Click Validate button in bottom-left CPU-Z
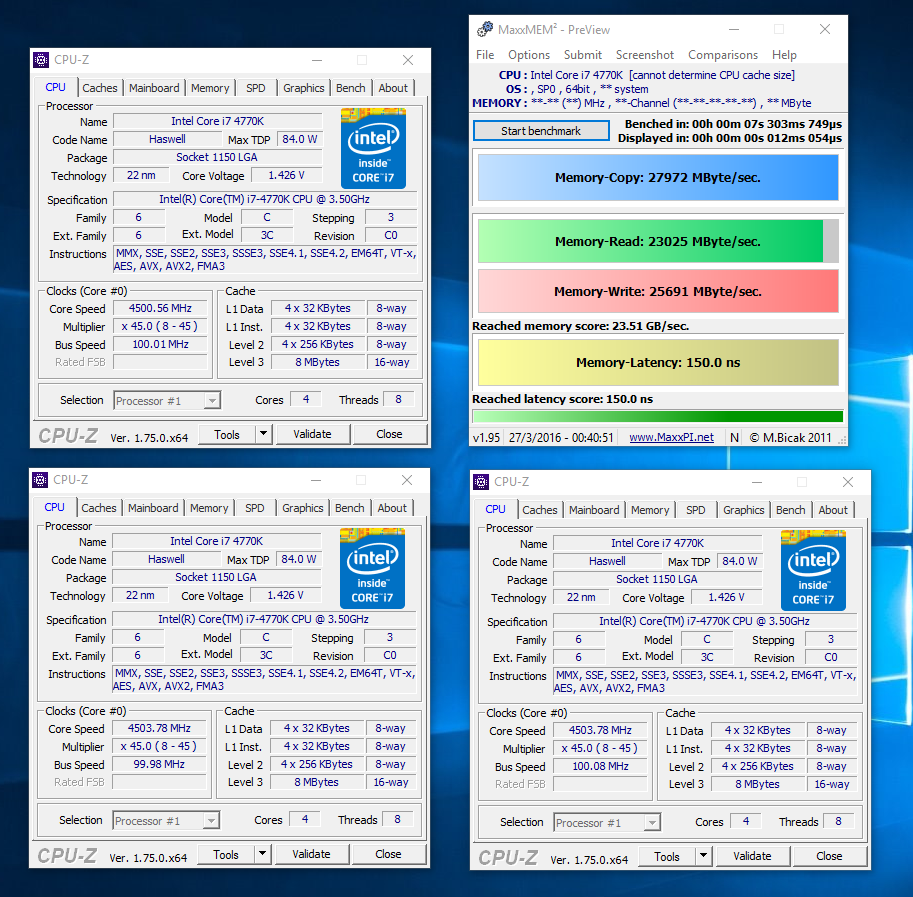Screen dimensions: 913x897 pyautogui.click(x=312, y=854)
